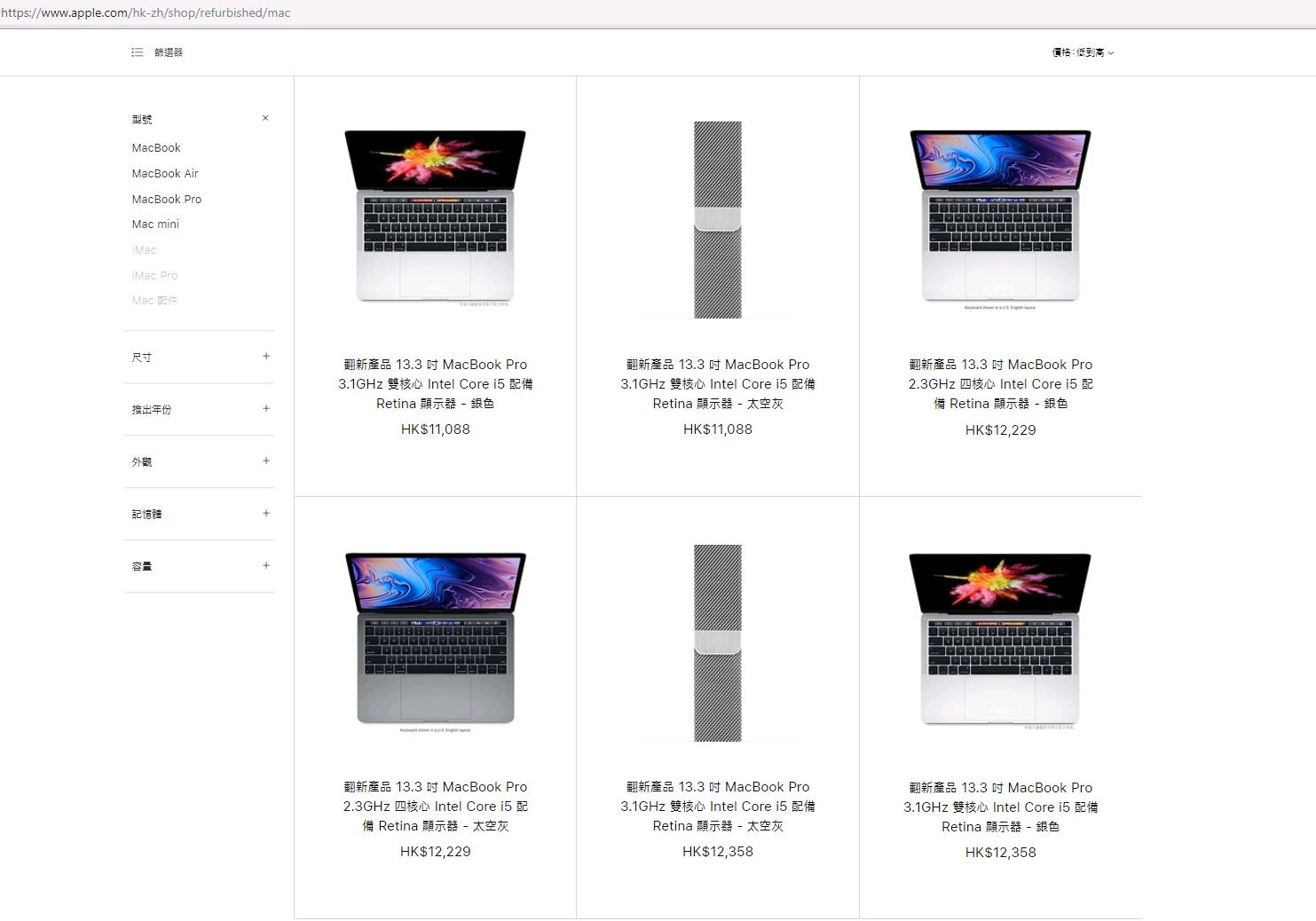Open the 容量 filter plus icon

[266, 565]
